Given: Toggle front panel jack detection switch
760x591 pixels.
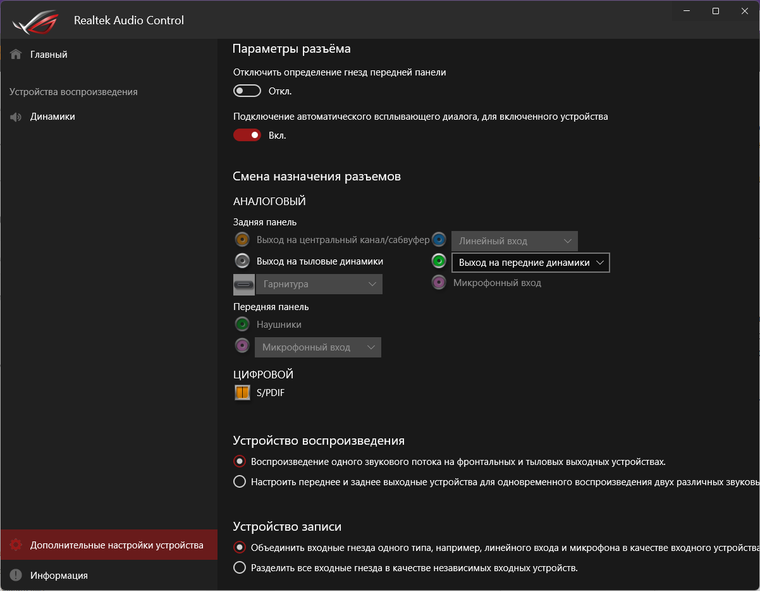Looking at the screenshot, I should pos(247,91).
